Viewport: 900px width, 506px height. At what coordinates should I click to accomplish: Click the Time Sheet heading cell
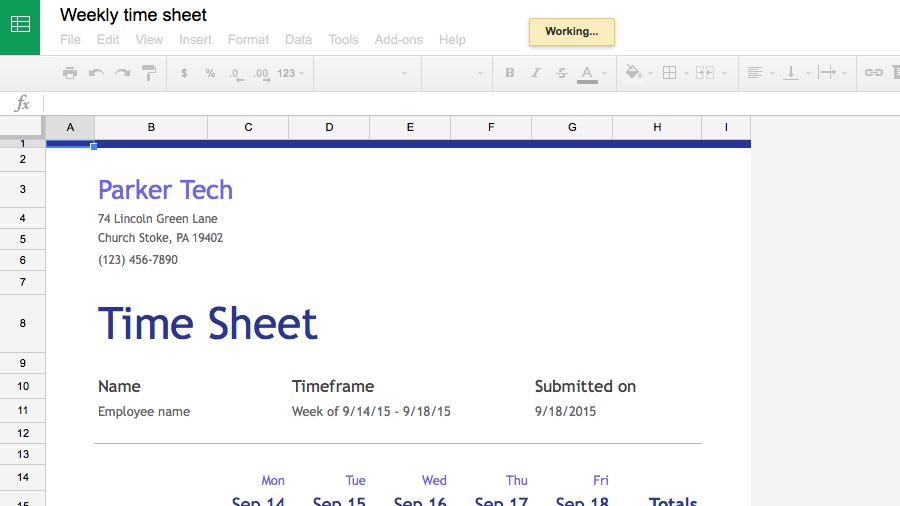pyautogui.click(x=207, y=324)
